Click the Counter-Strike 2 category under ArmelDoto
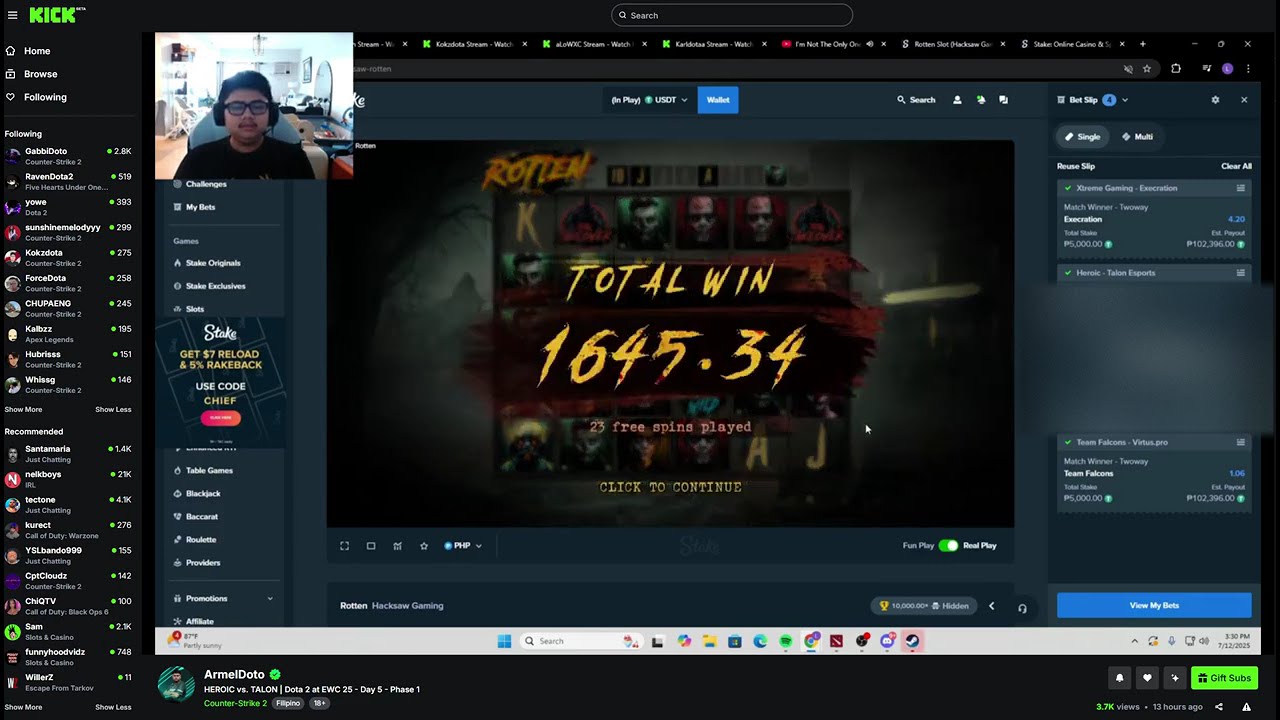 235,703
